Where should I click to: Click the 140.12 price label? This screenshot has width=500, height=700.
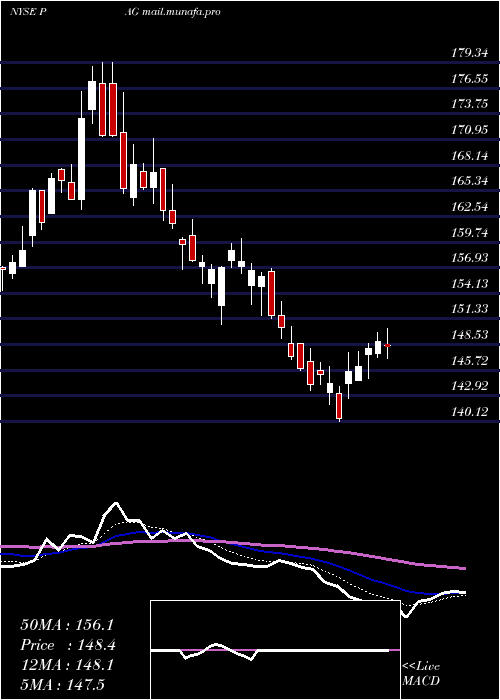tap(469, 412)
